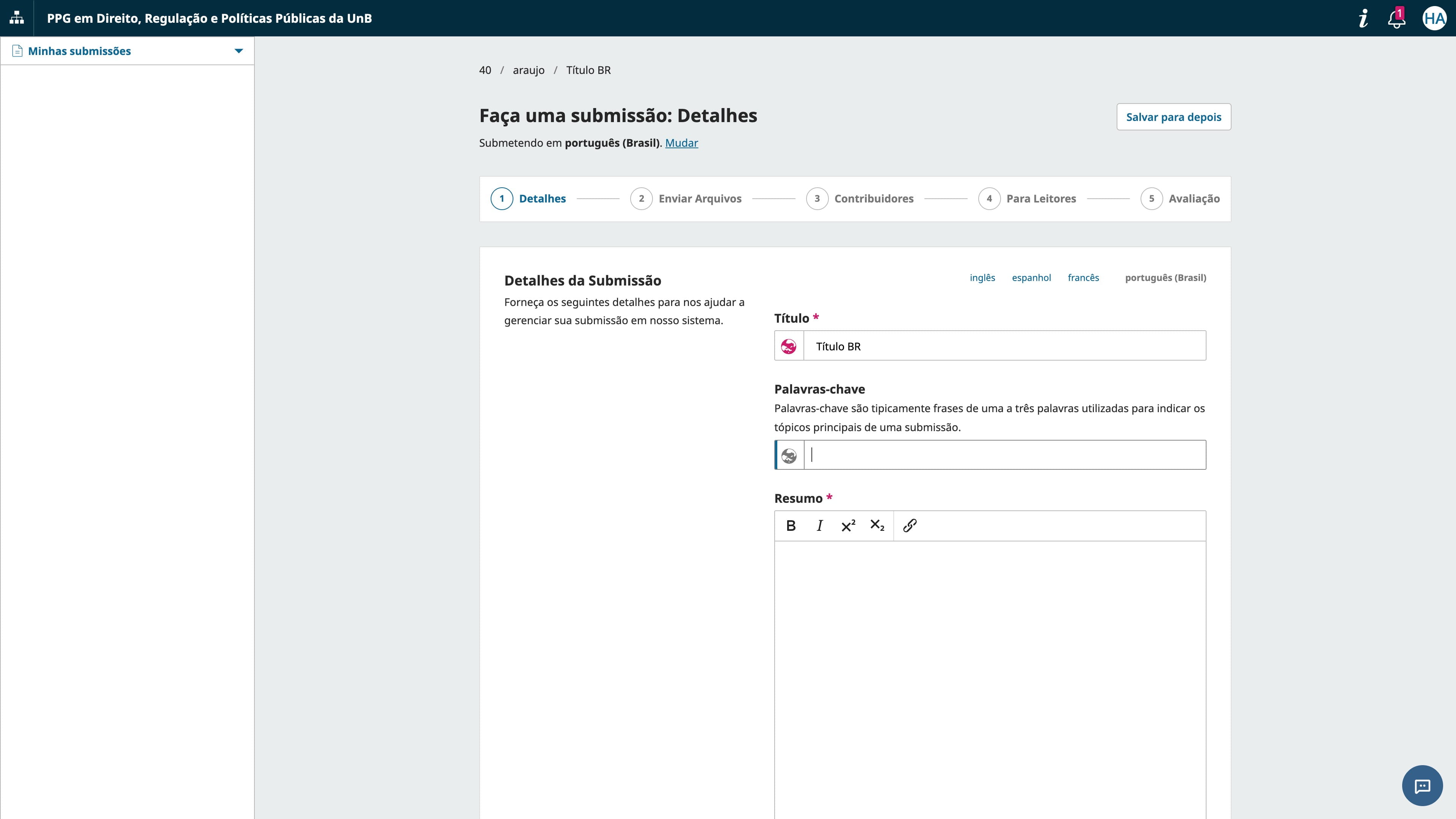Open the HA user avatar menu
This screenshot has width=1456, height=819.
1434,19
